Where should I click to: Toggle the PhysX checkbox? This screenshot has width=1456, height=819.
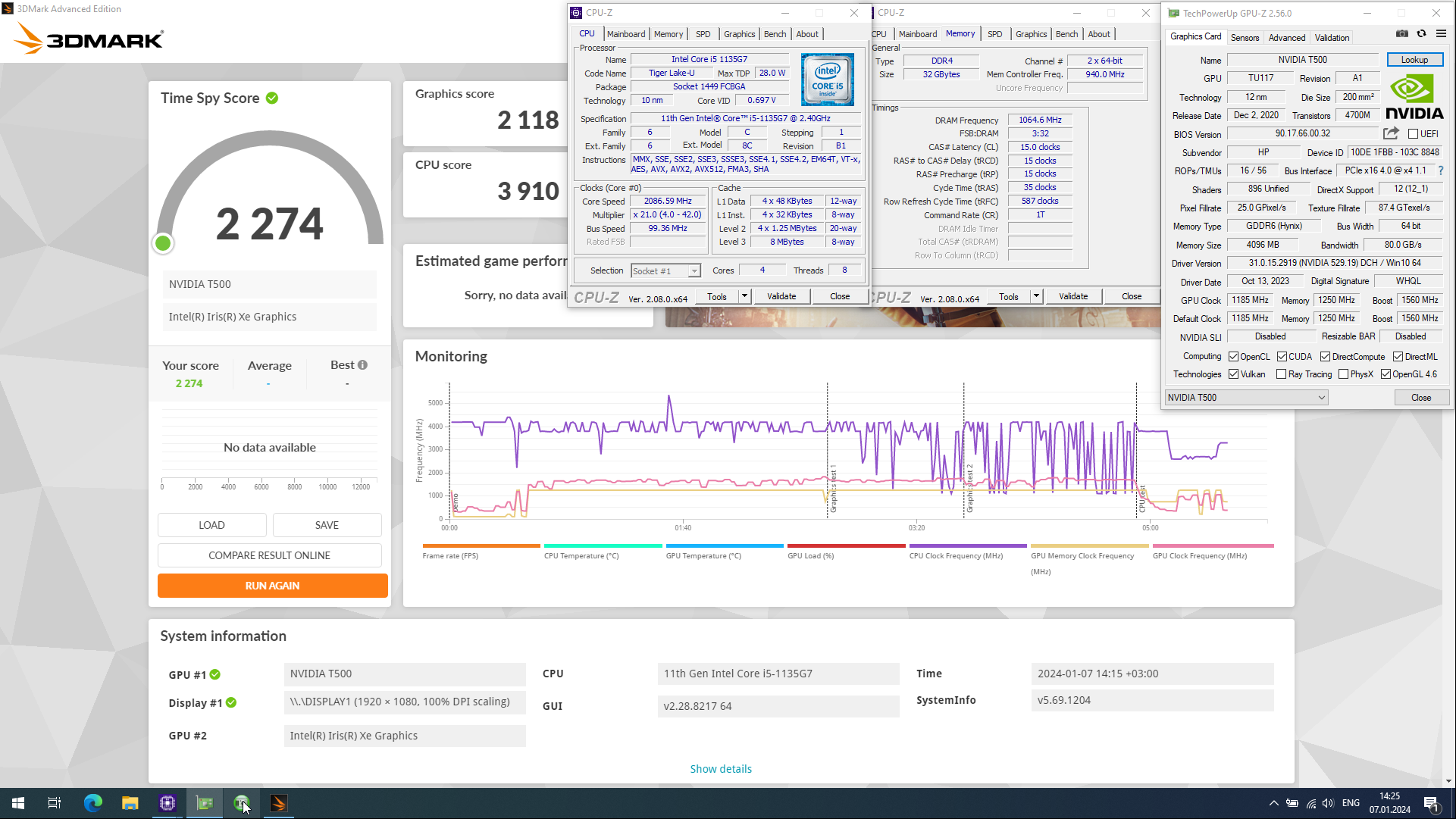(x=1343, y=374)
